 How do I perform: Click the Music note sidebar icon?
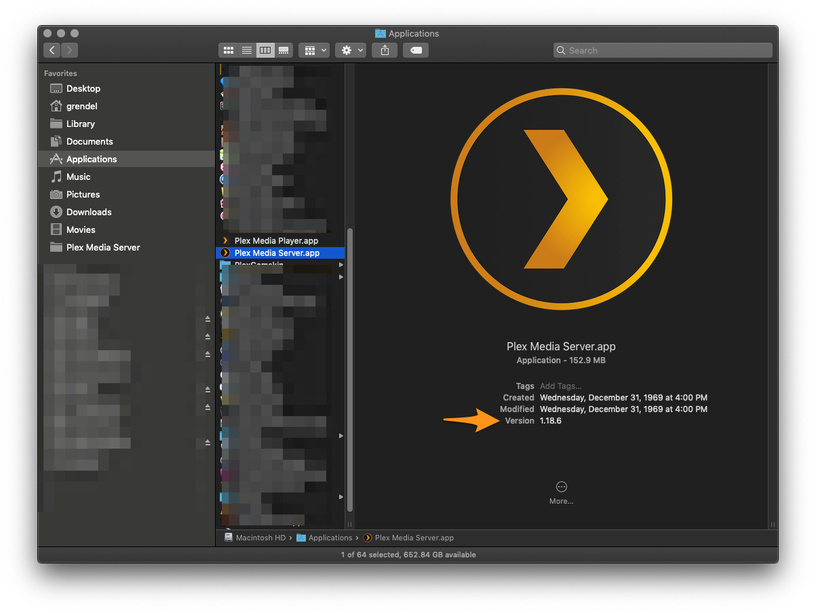(x=56, y=177)
